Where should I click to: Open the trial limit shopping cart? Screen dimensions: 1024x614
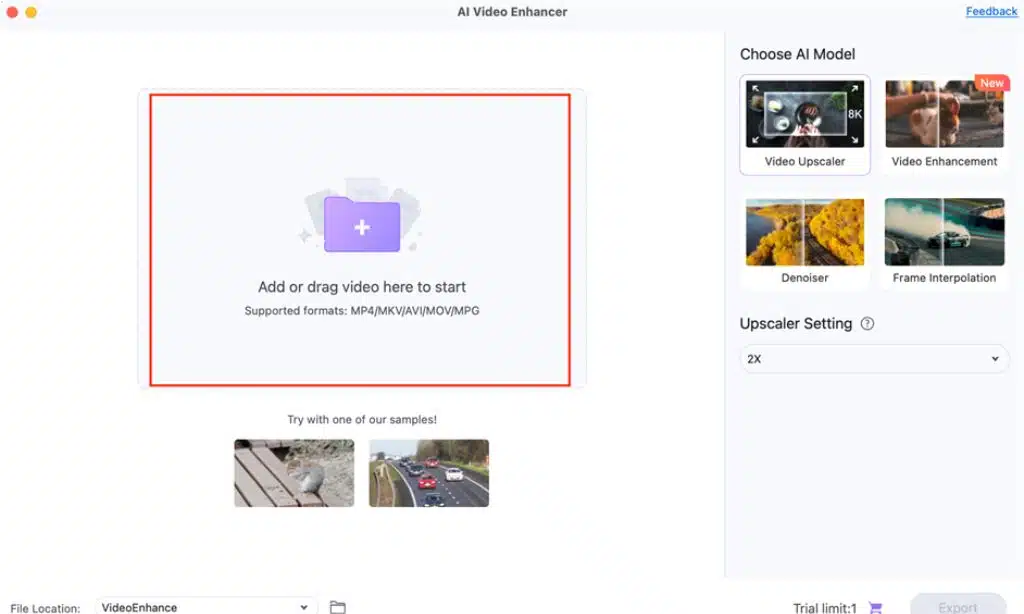874,607
